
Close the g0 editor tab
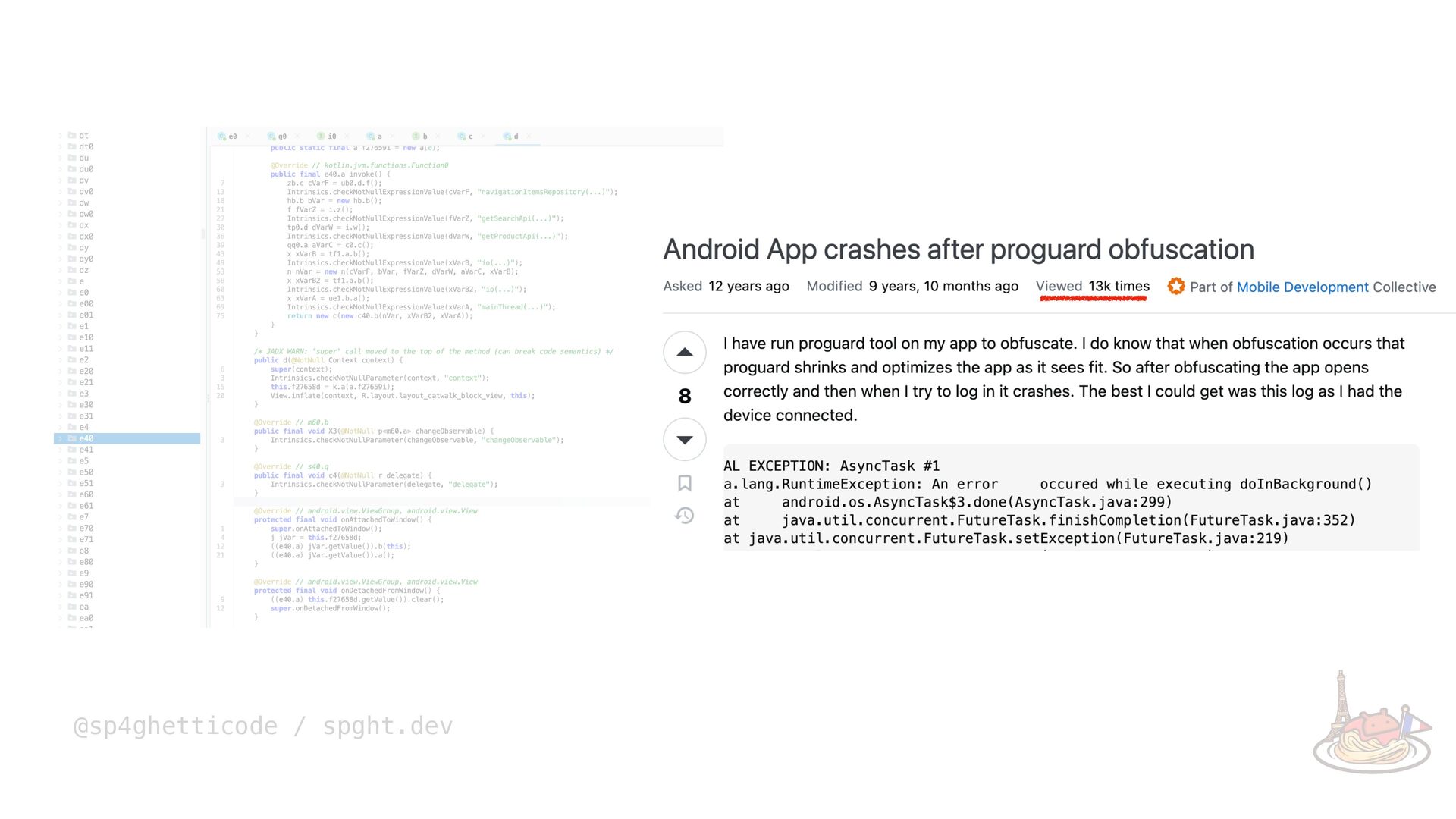(297, 136)
